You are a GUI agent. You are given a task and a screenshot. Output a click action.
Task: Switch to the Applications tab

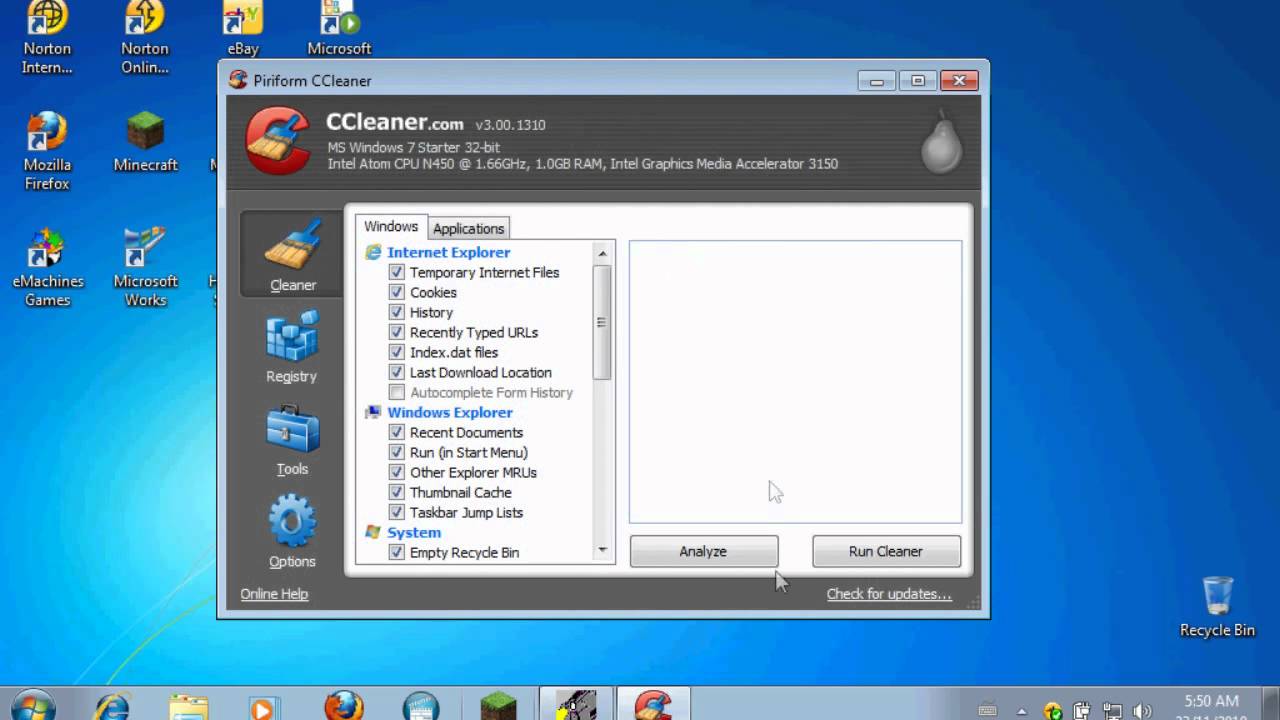468,228
